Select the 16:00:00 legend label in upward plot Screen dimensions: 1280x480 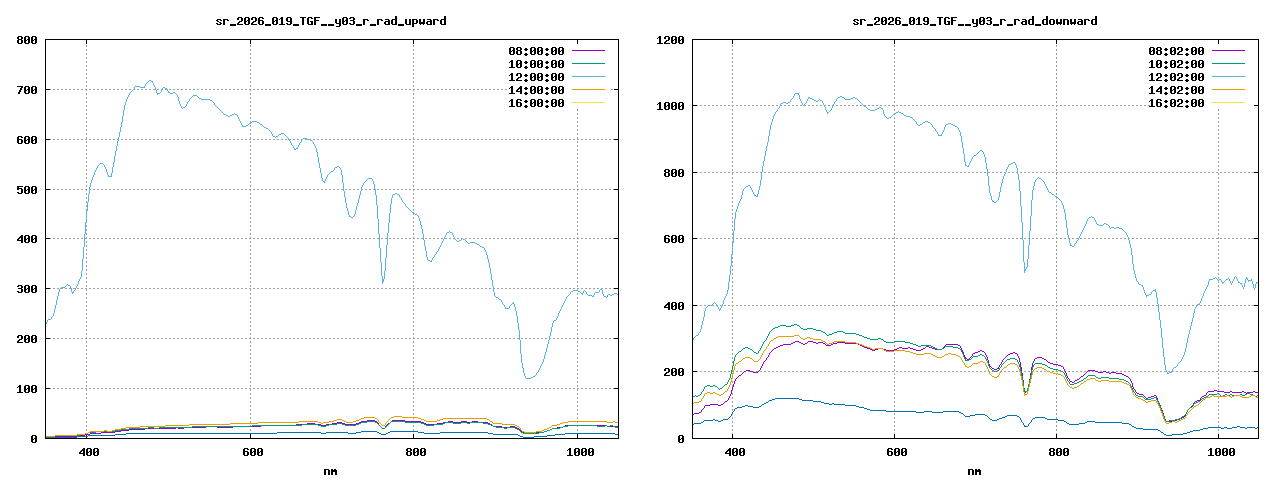click(537, 103)
